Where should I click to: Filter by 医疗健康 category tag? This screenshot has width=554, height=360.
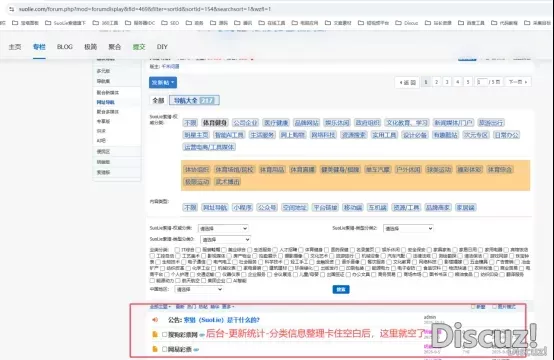[276, 123]
